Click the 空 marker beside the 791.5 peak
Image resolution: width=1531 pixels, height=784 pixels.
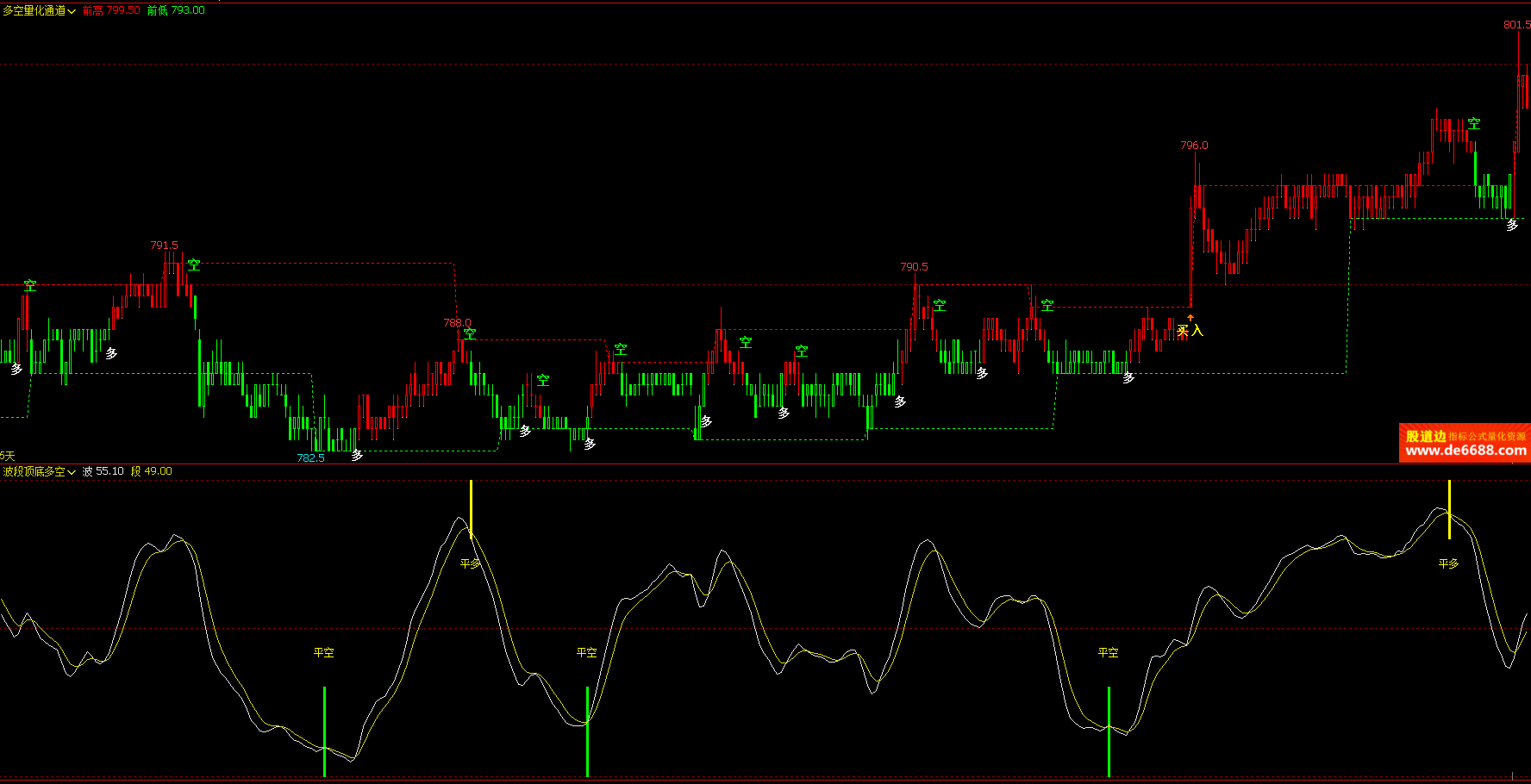pos(194,264)
